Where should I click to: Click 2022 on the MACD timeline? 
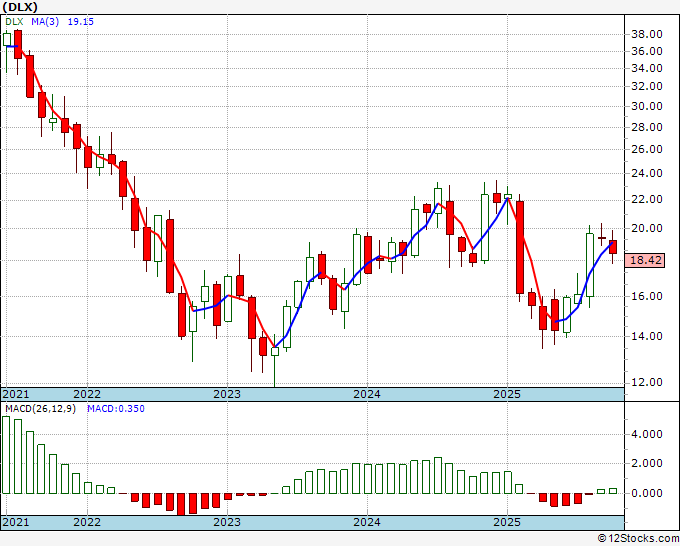point(87,522)
